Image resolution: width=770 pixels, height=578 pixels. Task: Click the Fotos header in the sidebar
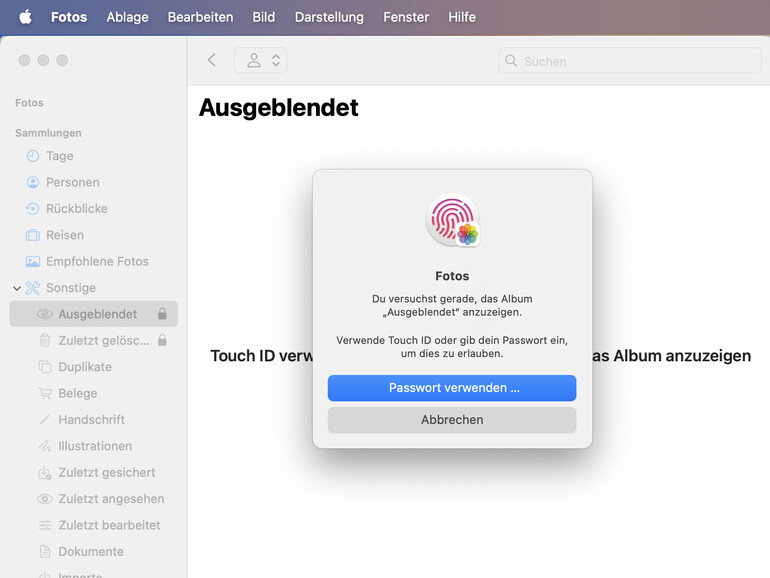coord(29,103)
